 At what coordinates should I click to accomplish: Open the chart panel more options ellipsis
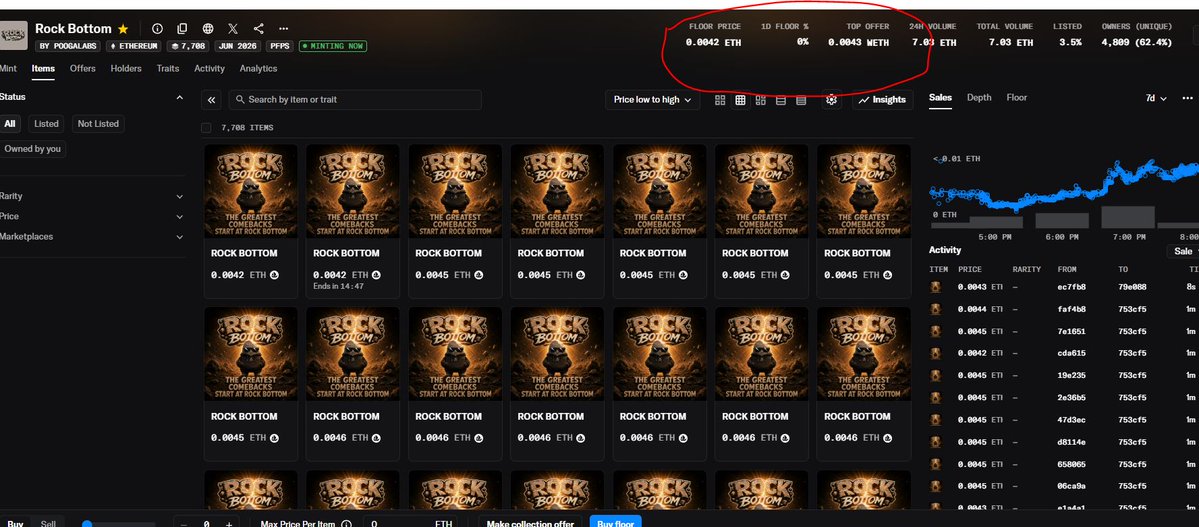[1187, 98]
